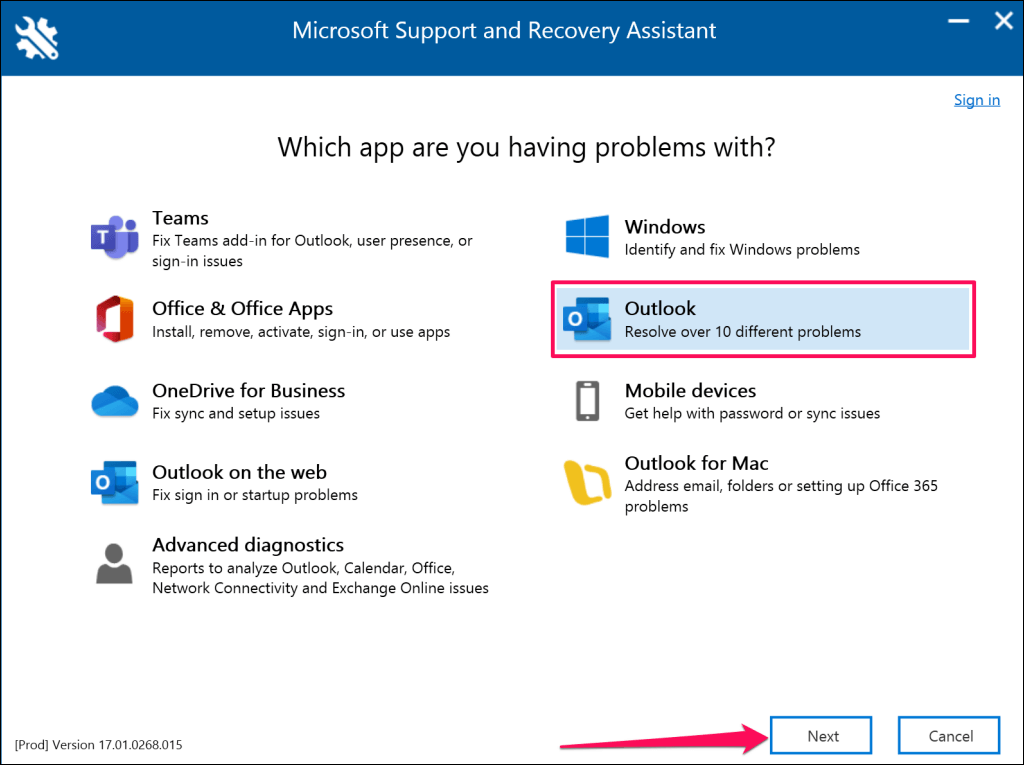The width and height of the screenshot is (1024, 765).
Task: Select "Advanced diagnostics" title text
Action: [248, 544]
